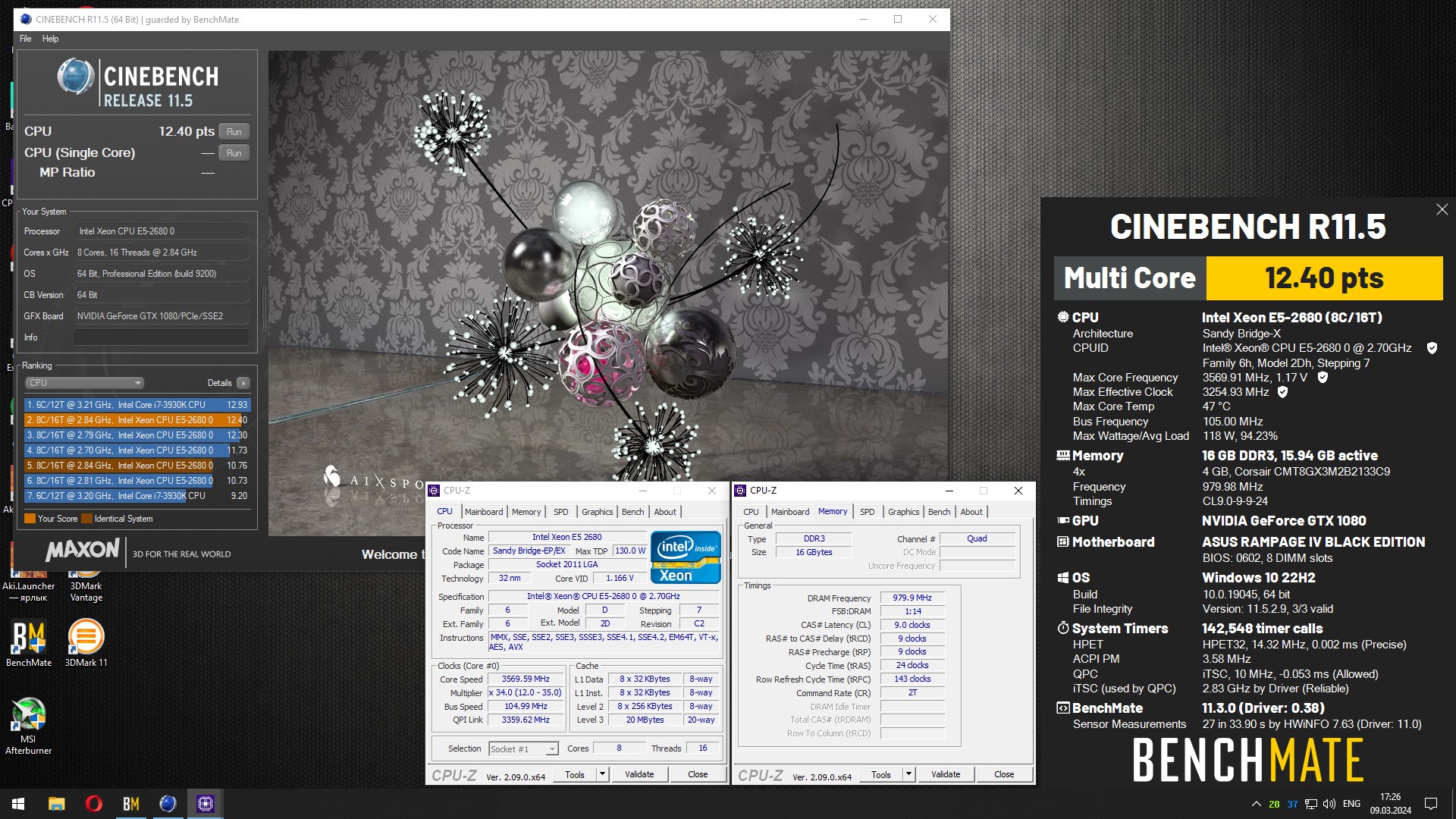The height and width of the screenshot is (819, 1456).
Task: Click Validate in right CPU-Z window
Action: point(946,774)
